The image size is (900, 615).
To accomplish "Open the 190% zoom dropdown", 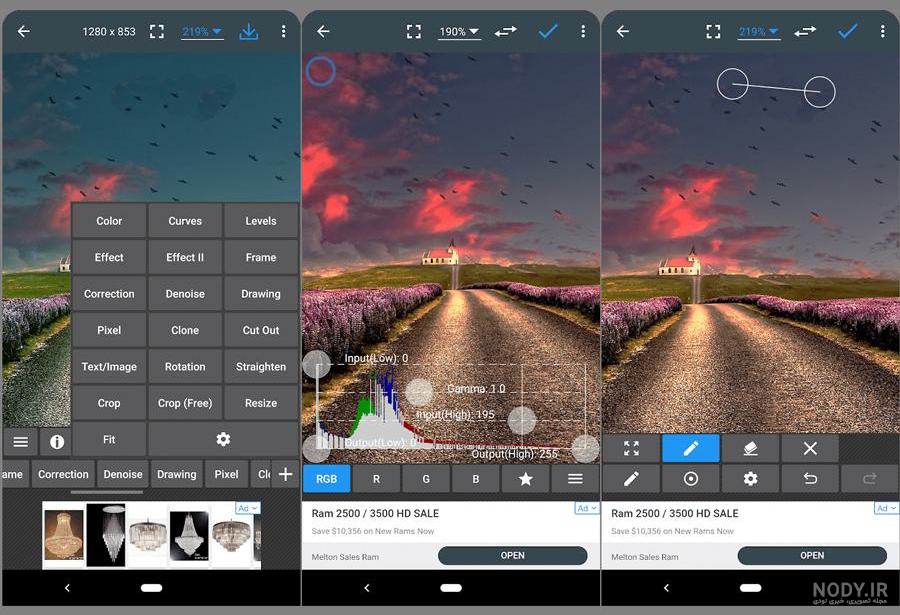I will (x=459, y=32).
